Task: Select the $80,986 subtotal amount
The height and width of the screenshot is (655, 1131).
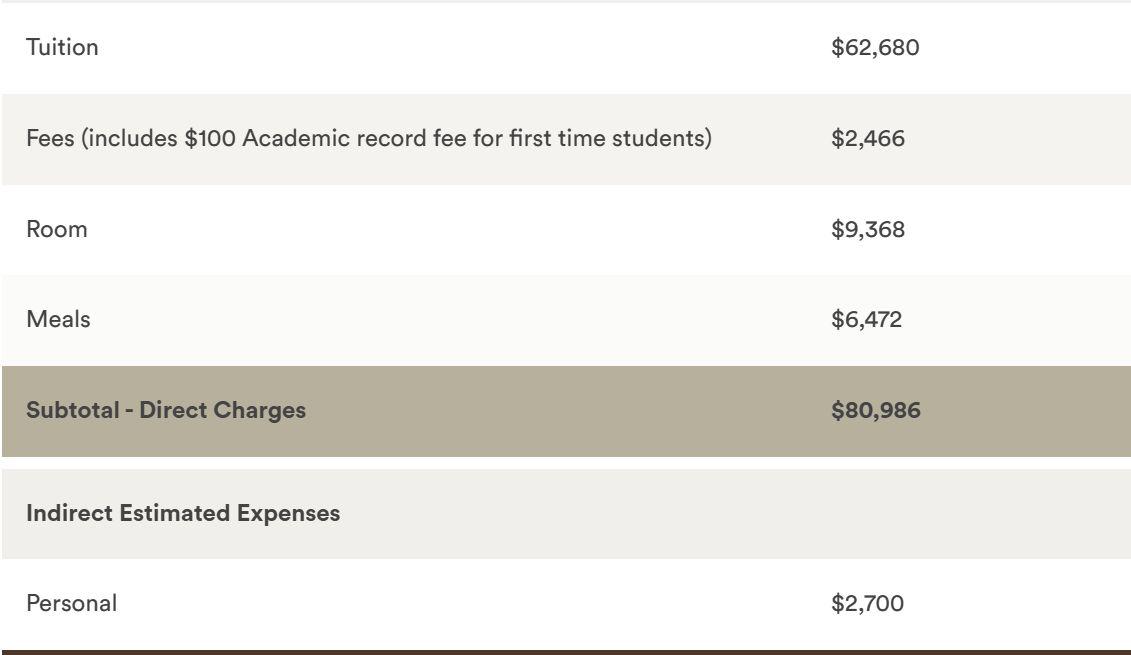Action: [876, 410]
